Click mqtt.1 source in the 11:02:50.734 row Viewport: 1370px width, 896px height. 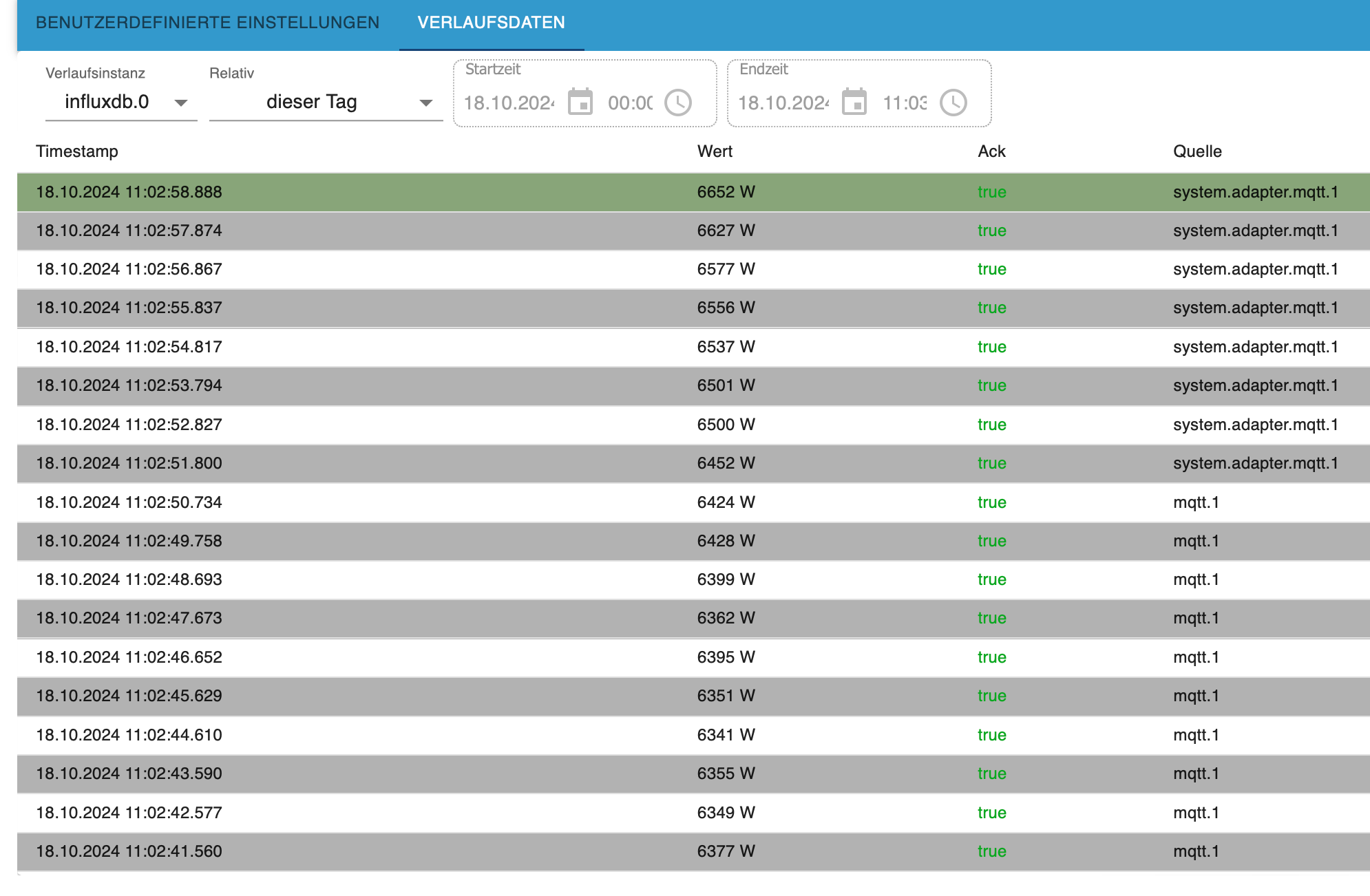point(1196,502)
